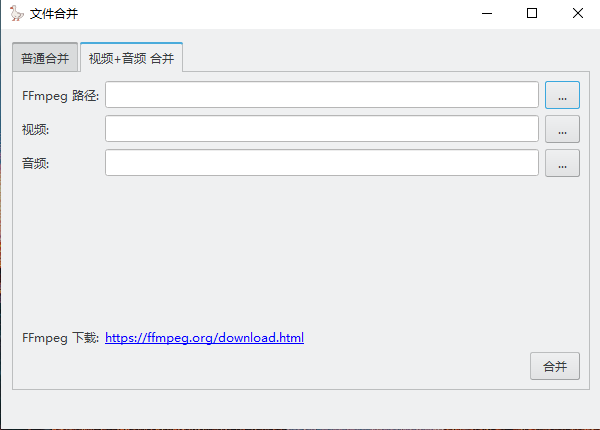The height and width of the screenshot is (430, 600).
Task: Minimize the 文件合并 window
Action: [x=487, y=13]
